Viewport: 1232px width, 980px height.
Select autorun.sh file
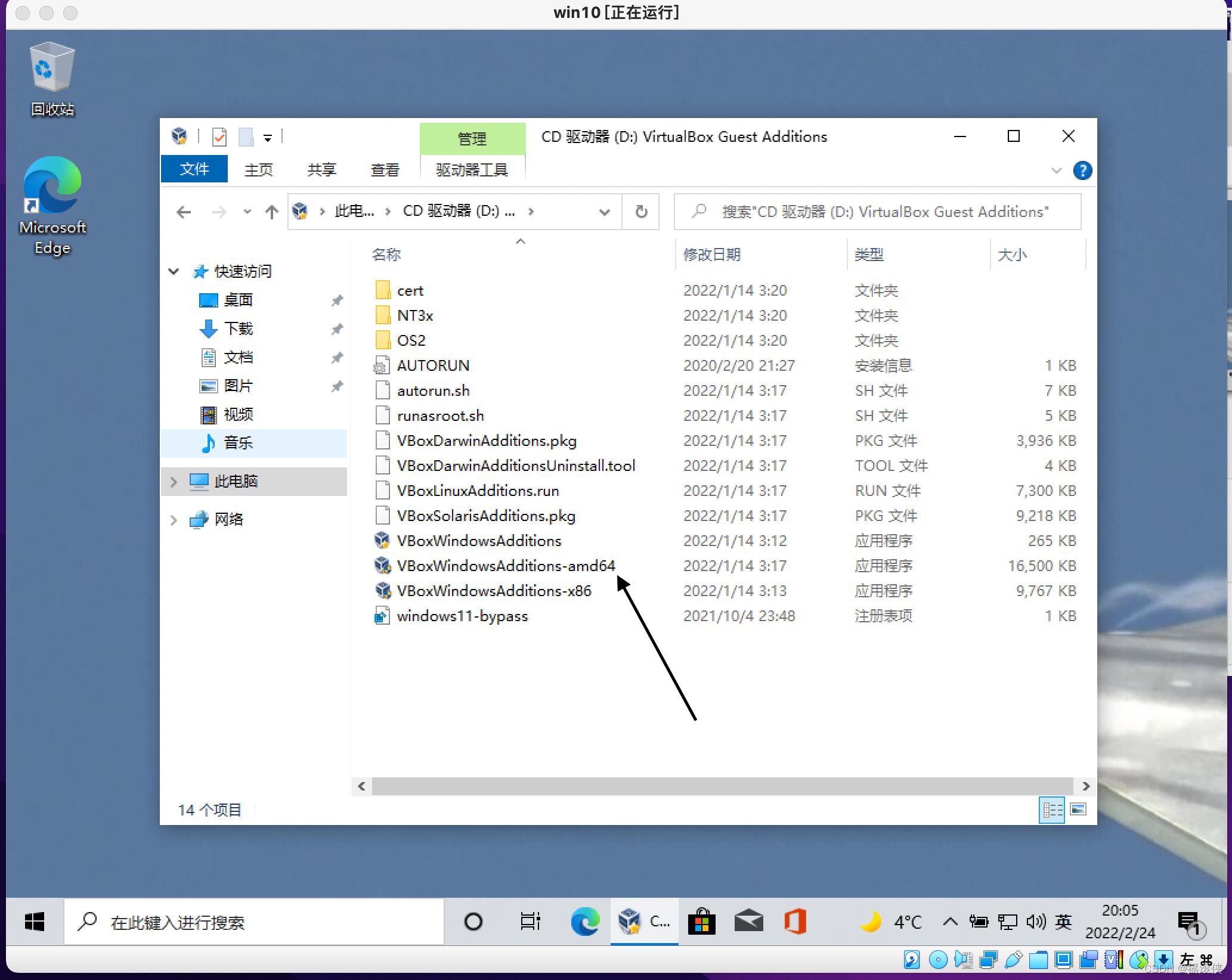[x=433, y=391]
